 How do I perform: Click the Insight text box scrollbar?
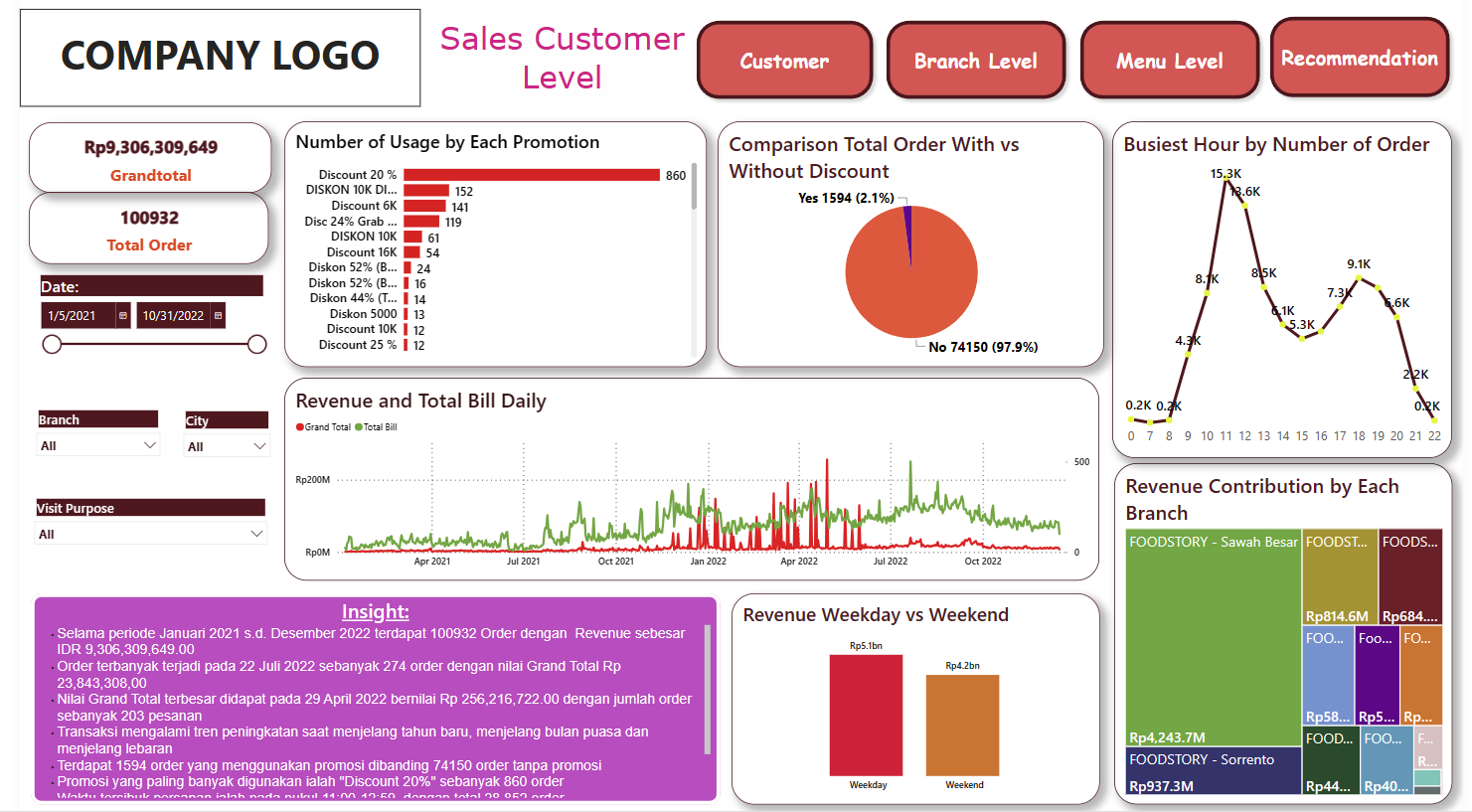(x=708, y=688)
